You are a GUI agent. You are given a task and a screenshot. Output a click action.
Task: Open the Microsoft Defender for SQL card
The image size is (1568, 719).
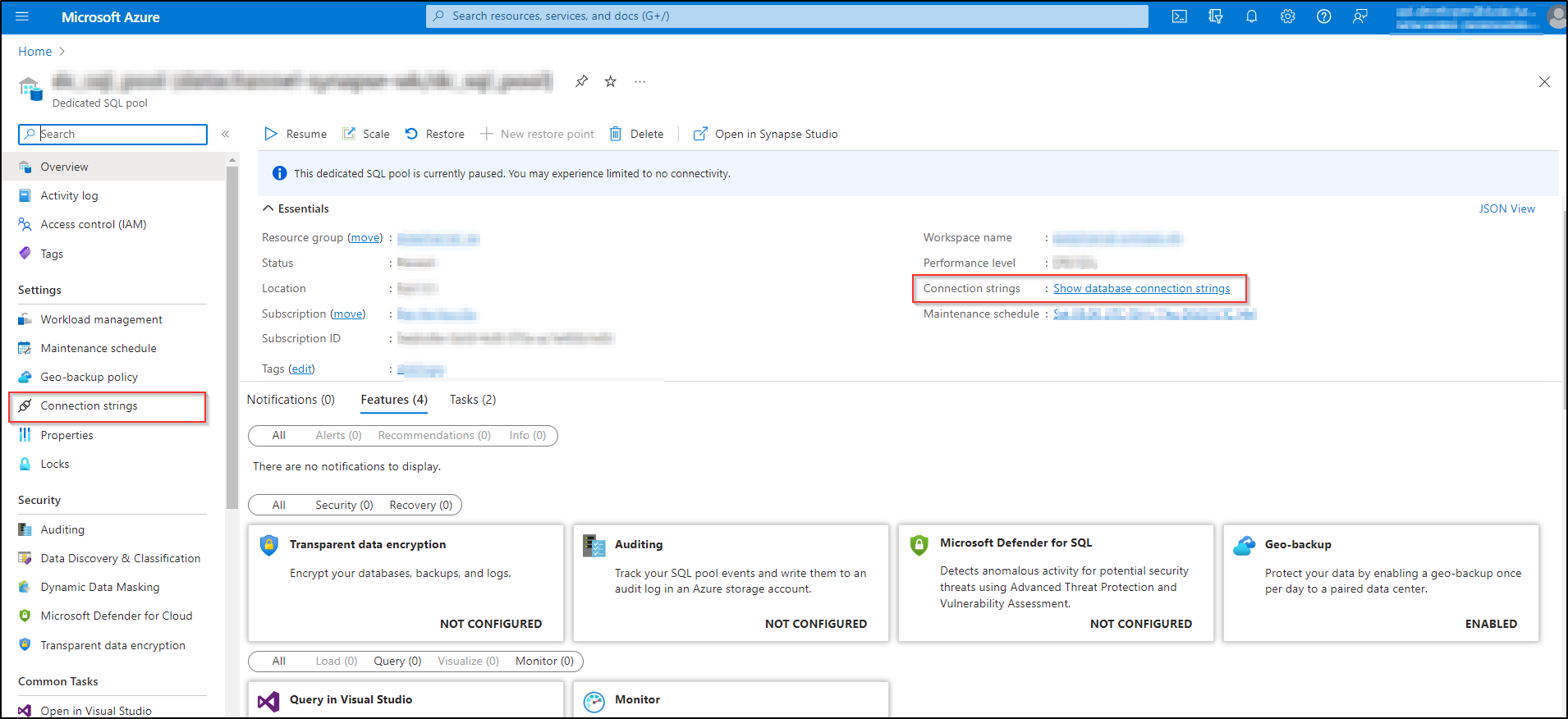(1056, 583)
